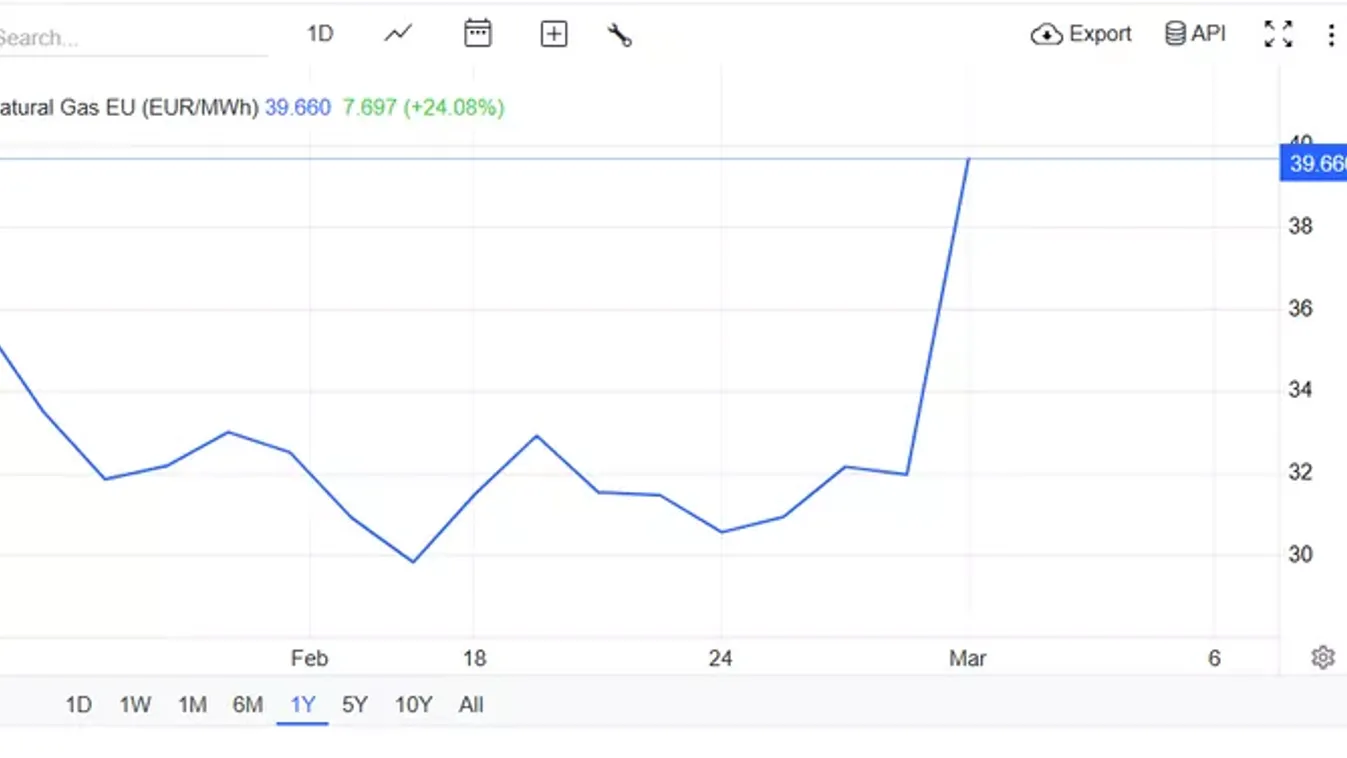Open the wrench chart tools
The width and height of the screenshot is (1347, 758).
tap(620, 35)
